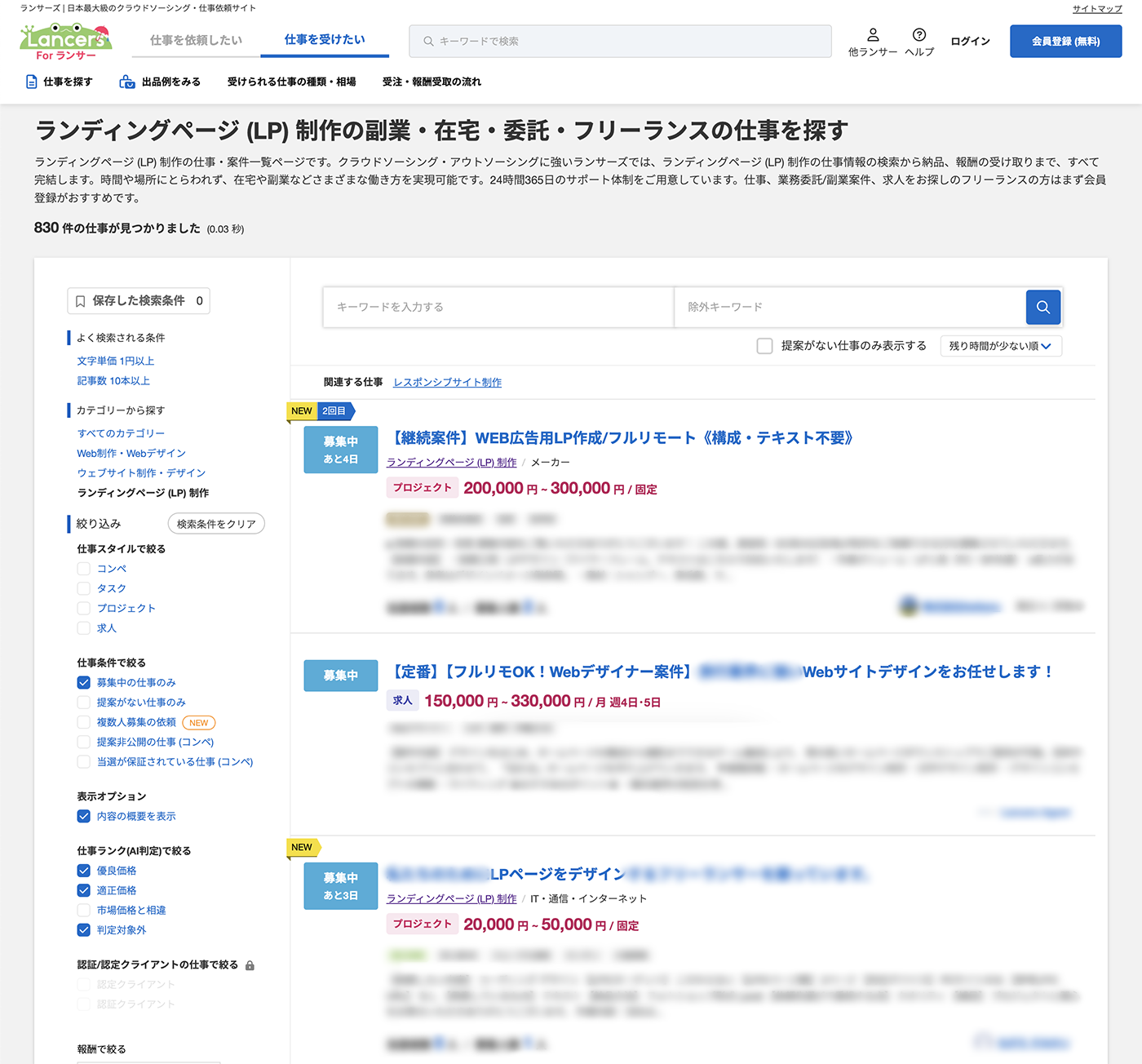Image resolution: width=1142 pixels, height=1064 pixels.
Task: Click 830 件の仕事が見つかりました text
Action: (117, 228)
